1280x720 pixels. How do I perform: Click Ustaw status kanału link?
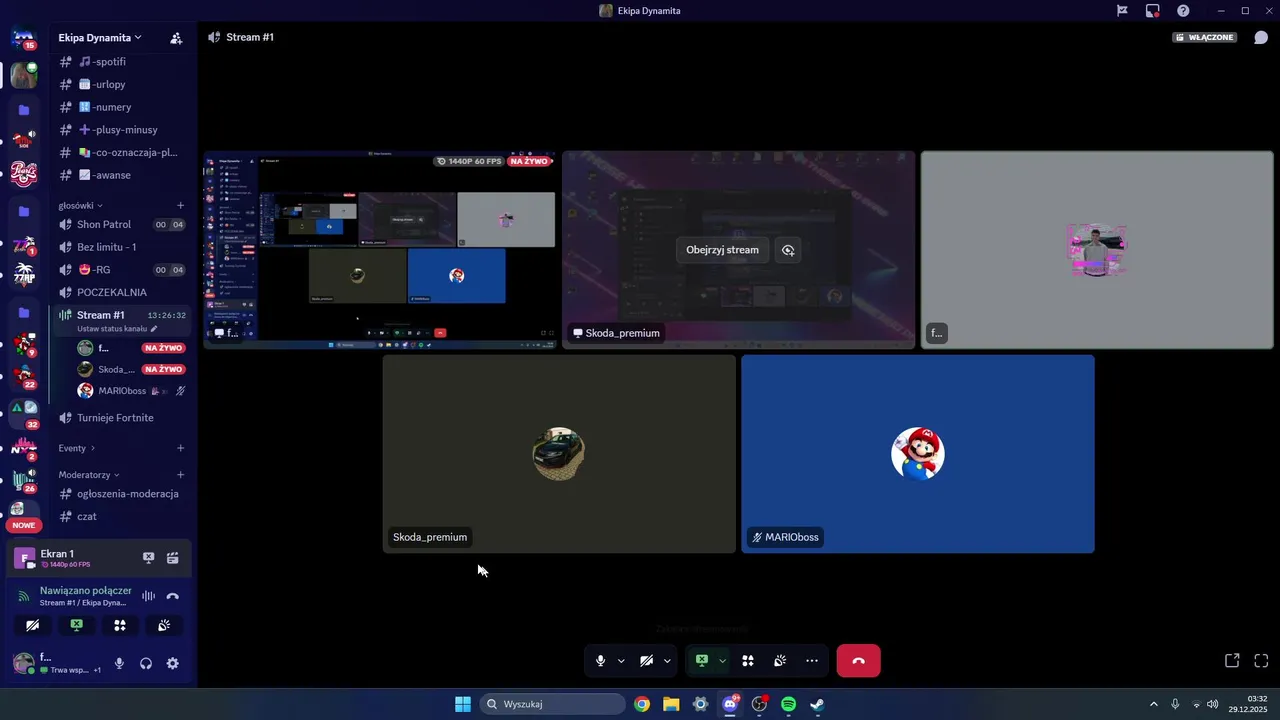tap(116, 329)
